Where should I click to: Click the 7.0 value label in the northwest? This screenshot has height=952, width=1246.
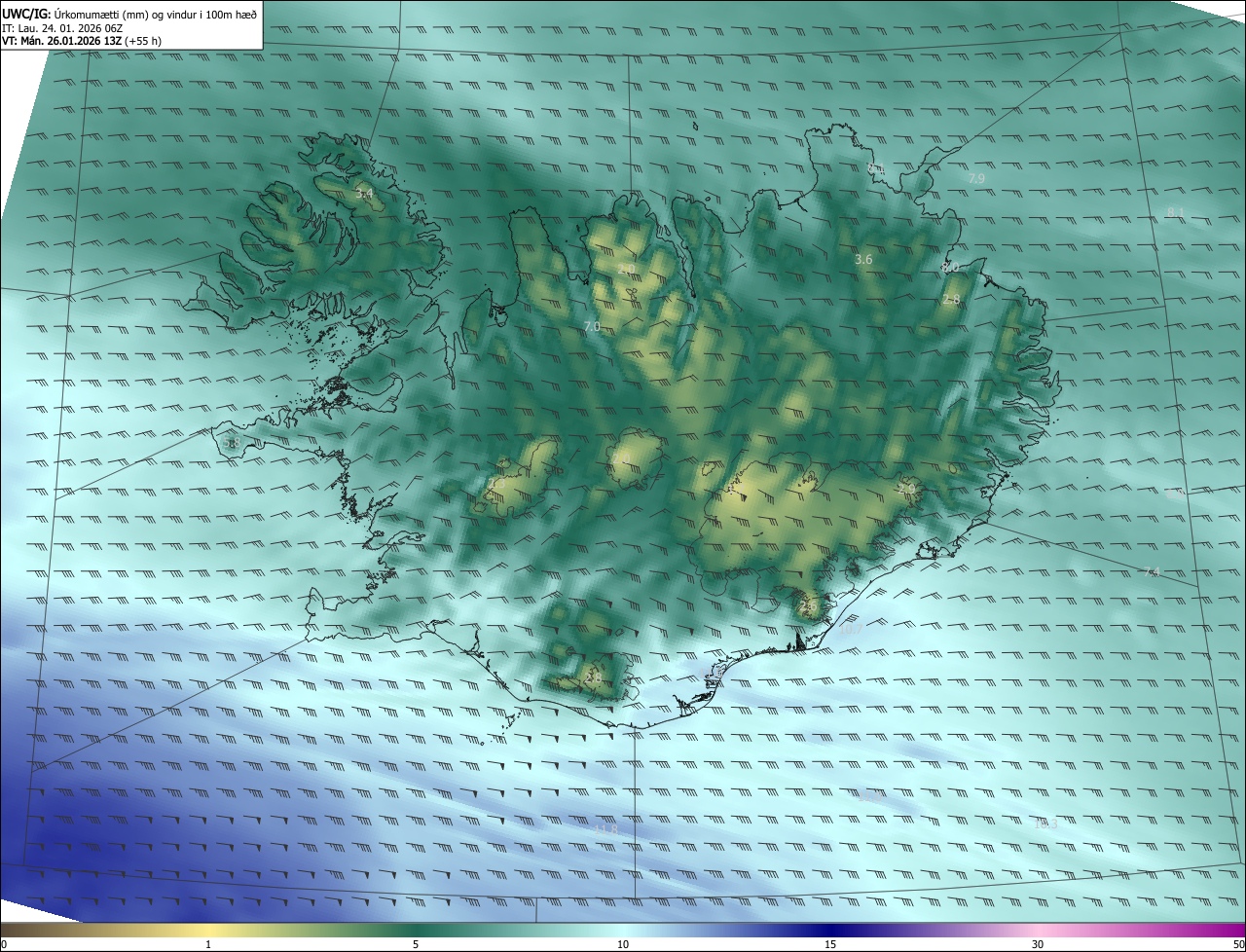(x=592, y=327)
